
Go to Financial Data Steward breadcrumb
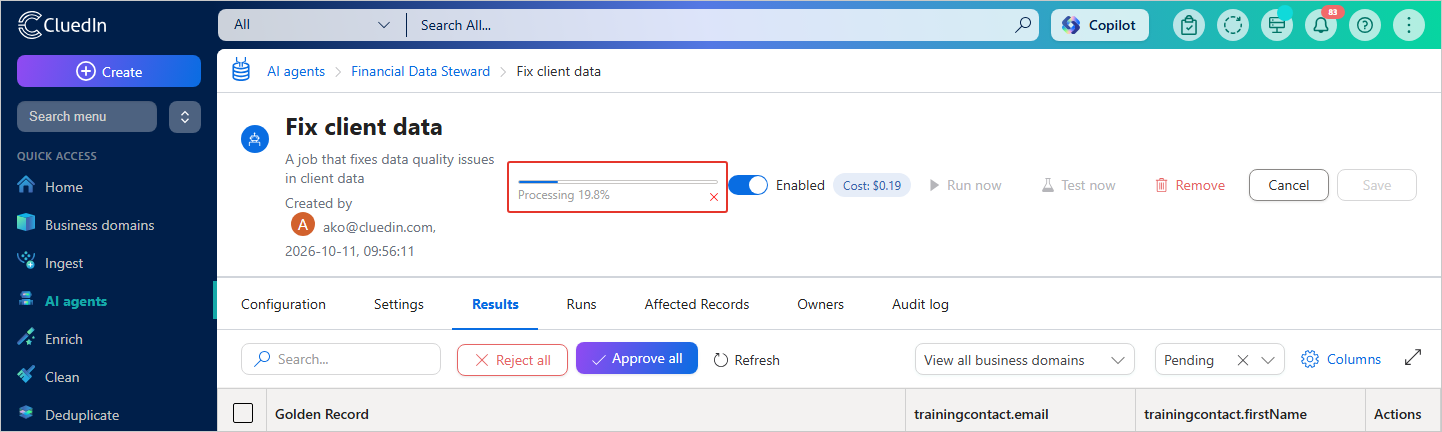click(x=421, y=71)
